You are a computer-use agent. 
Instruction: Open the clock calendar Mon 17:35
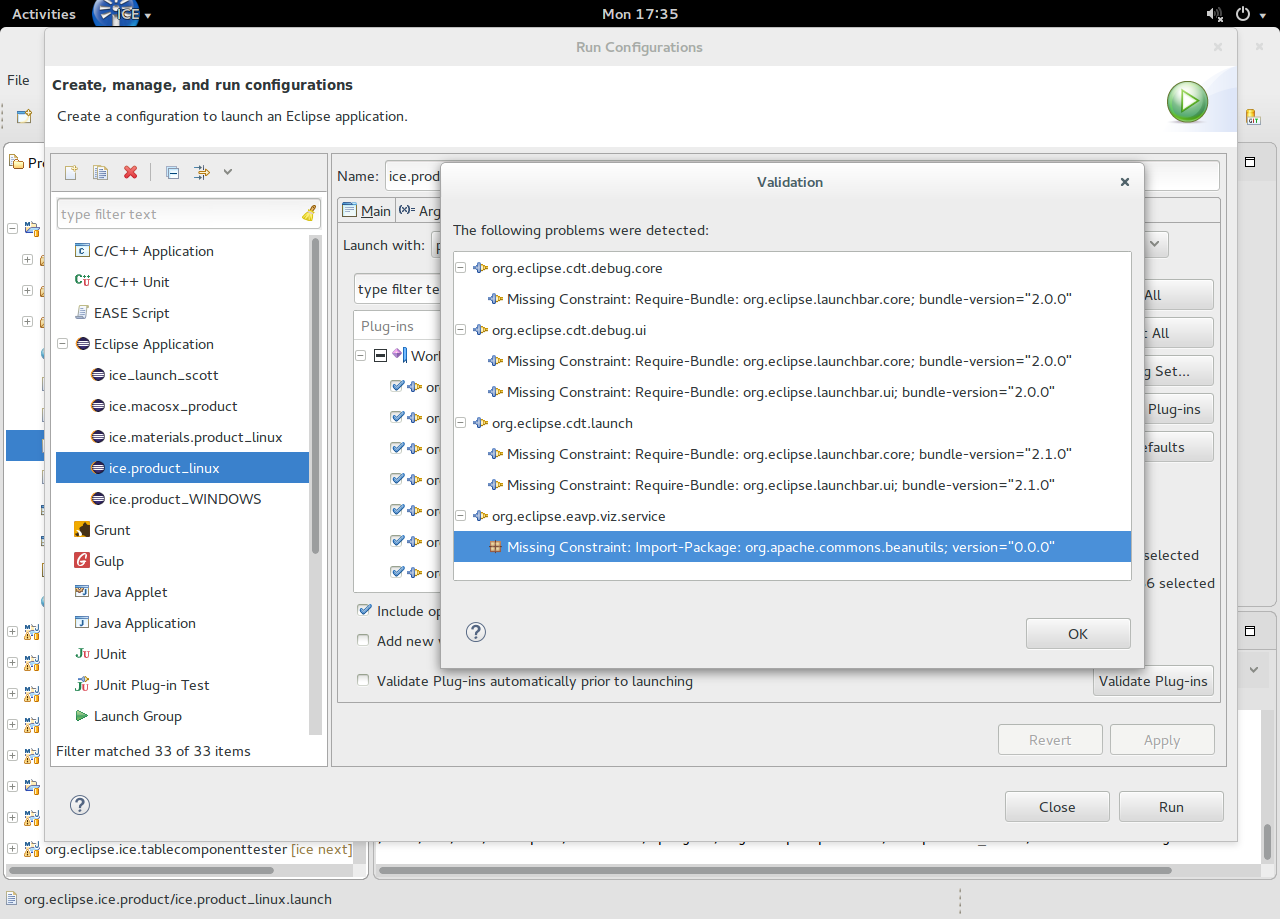click(x=640, y=14)
